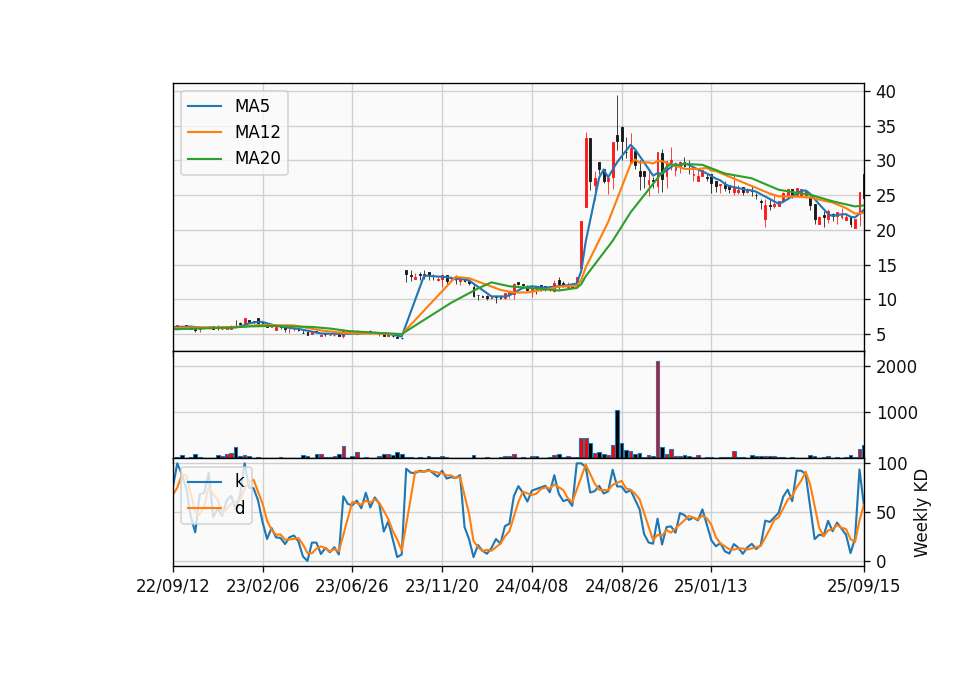Viewport: 960px width, 690px height.
Task: Click price axis value 5
Action: point(881,336)
